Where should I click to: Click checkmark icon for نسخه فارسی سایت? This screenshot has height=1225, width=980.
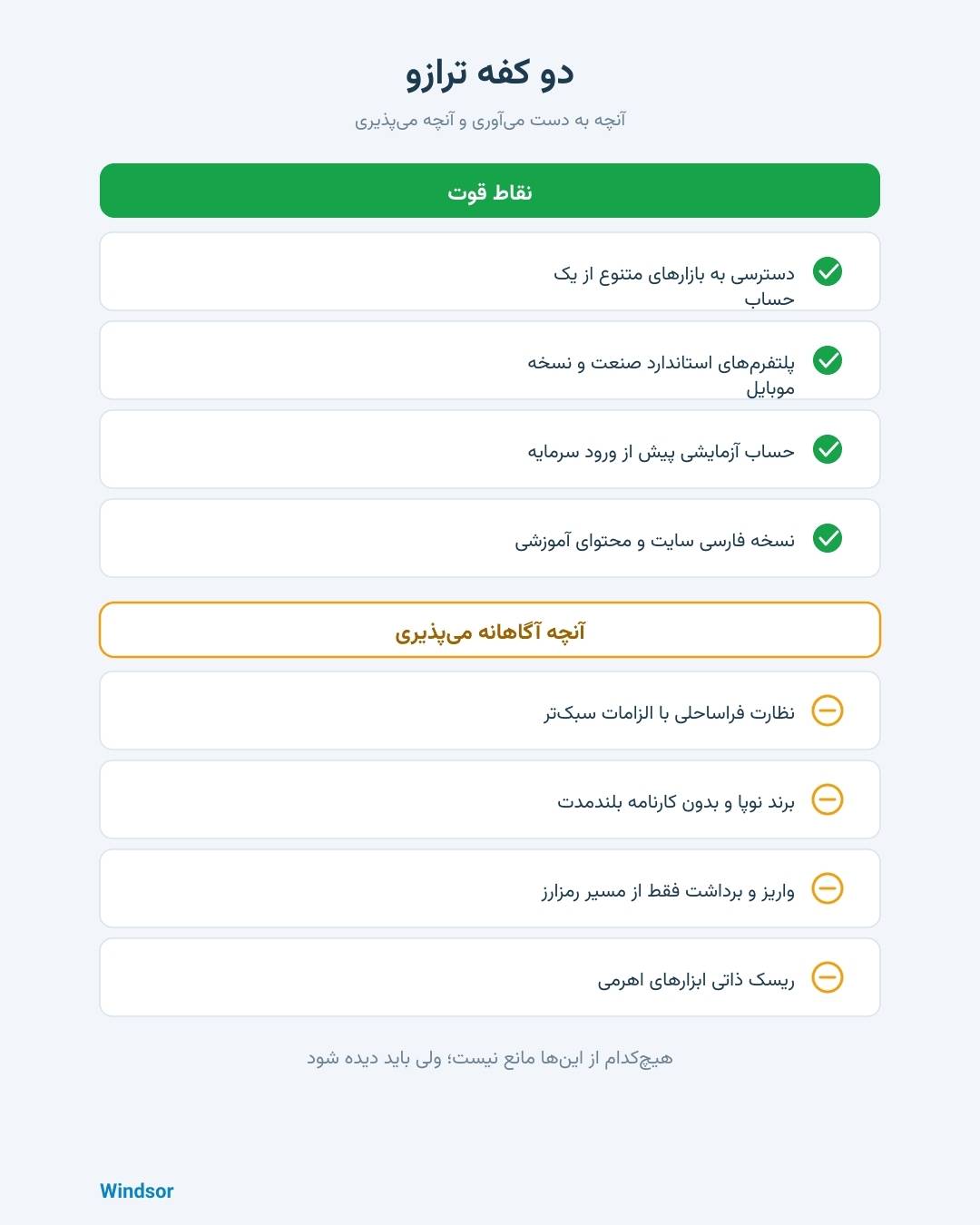click(828, 538)
